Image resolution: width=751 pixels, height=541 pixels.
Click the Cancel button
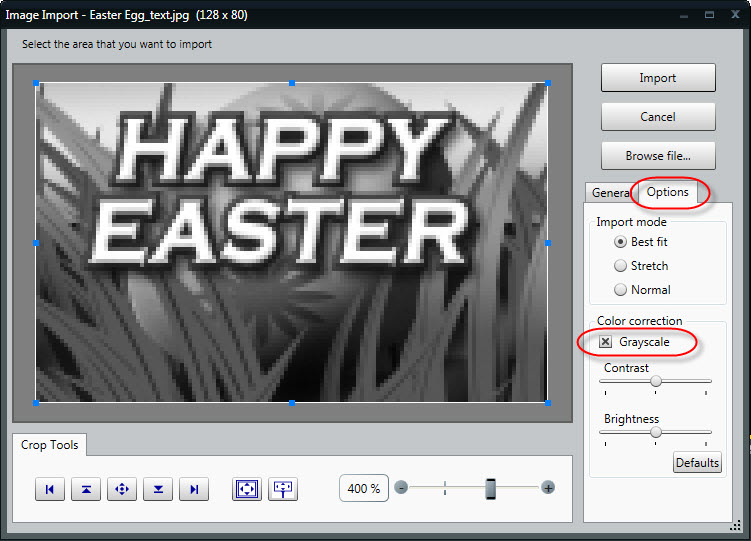pos(658,117)
